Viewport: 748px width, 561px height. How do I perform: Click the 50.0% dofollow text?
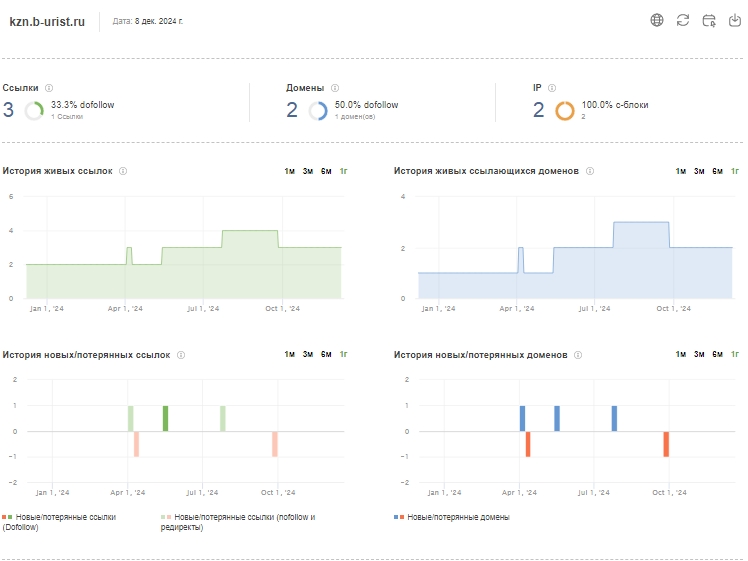coord(366,105)
